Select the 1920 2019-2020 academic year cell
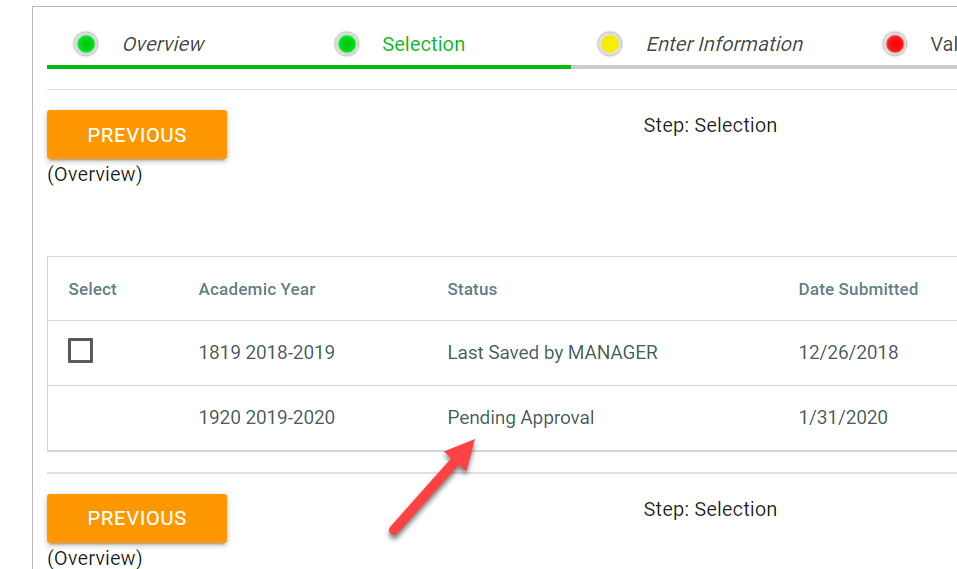The image size is (957, 569). 267,417
